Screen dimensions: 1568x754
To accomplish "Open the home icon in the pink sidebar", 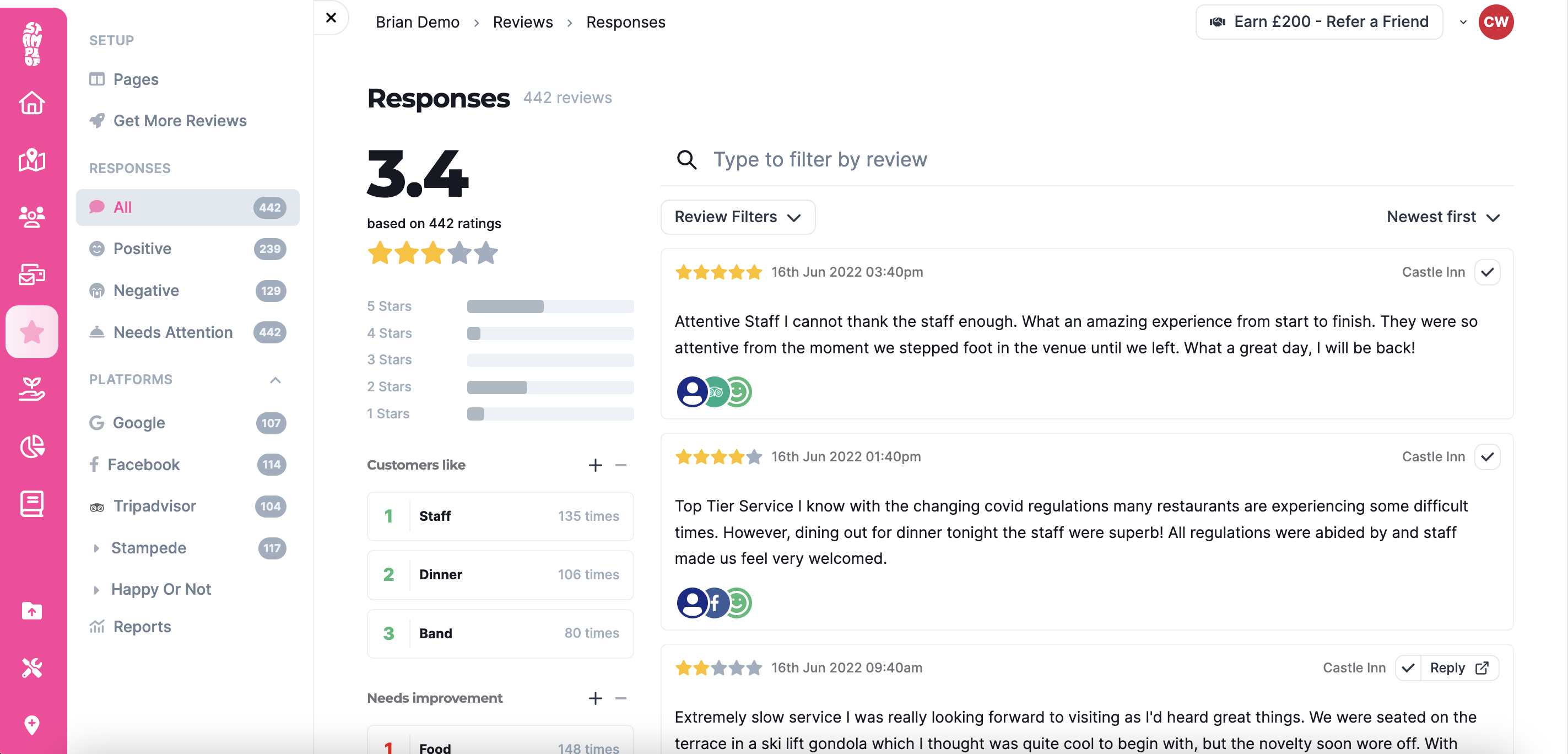I will click(x=31, y=103).
